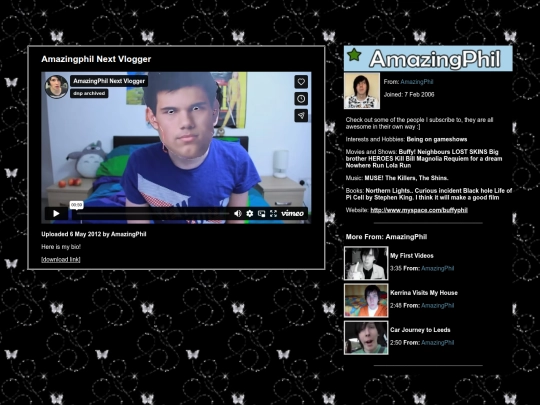
Task: Enable picture-in-picture mode
Action: 261,214
